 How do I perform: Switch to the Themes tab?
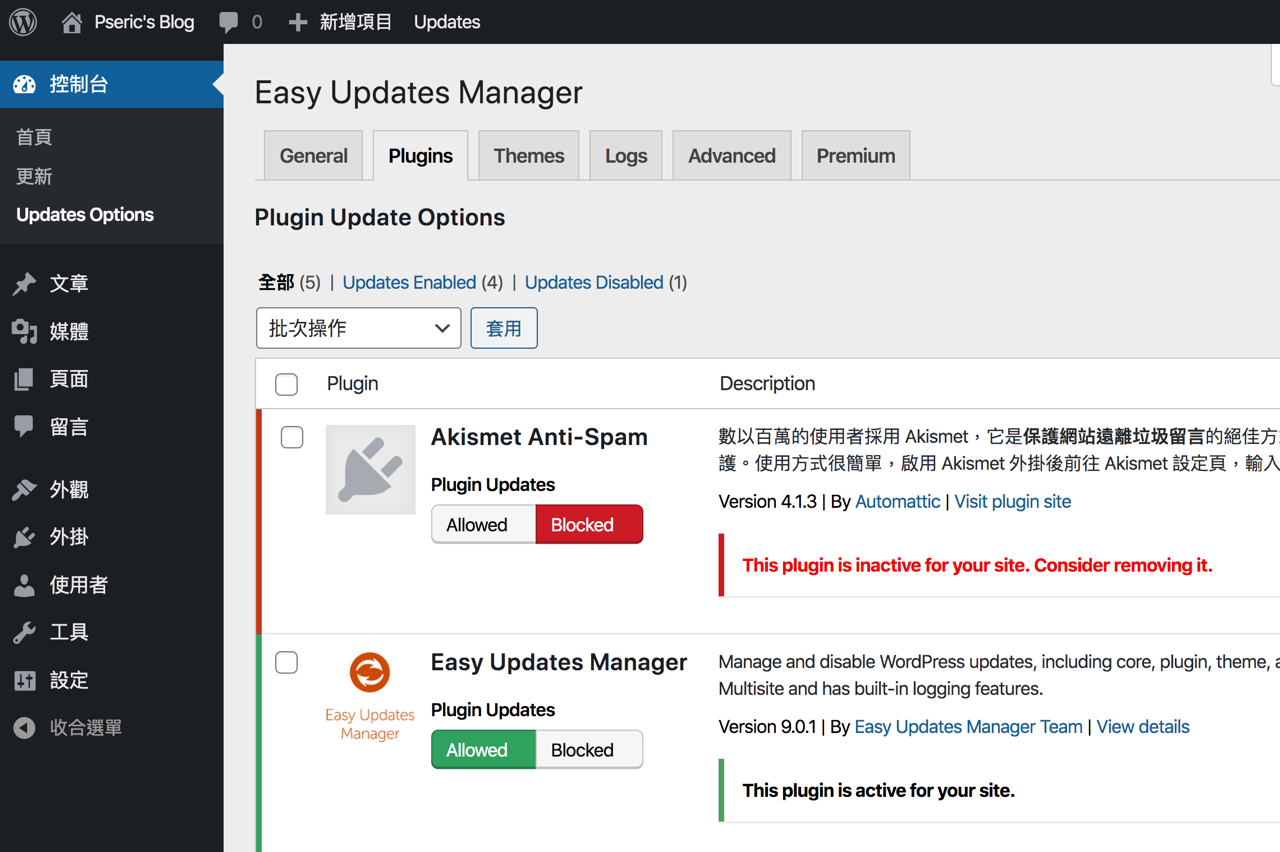(529, 156)
